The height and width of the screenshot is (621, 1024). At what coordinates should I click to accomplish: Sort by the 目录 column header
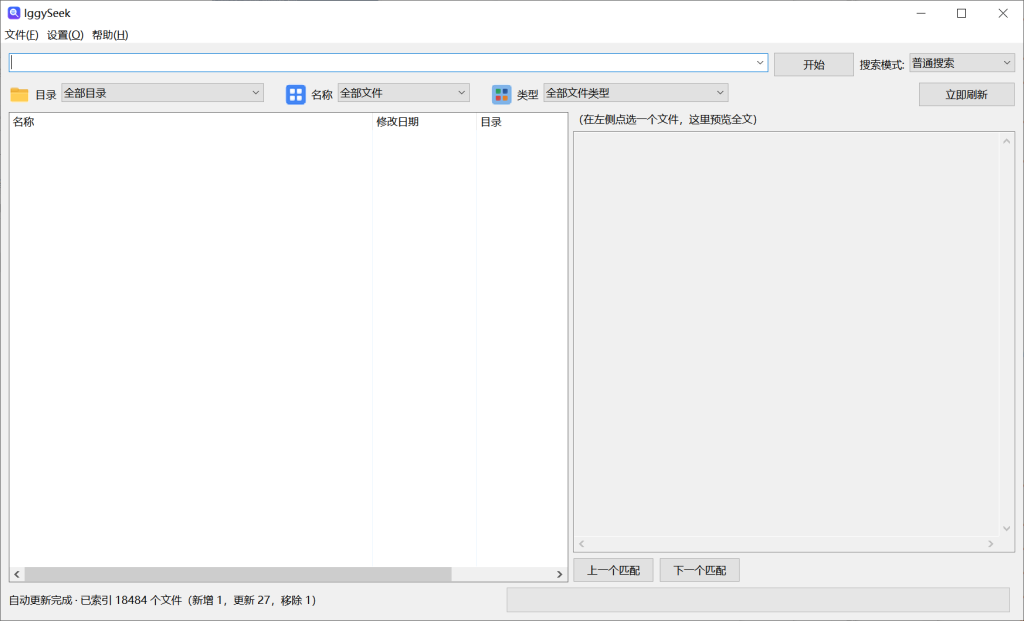pyautogui.click(x=521, y=122)
